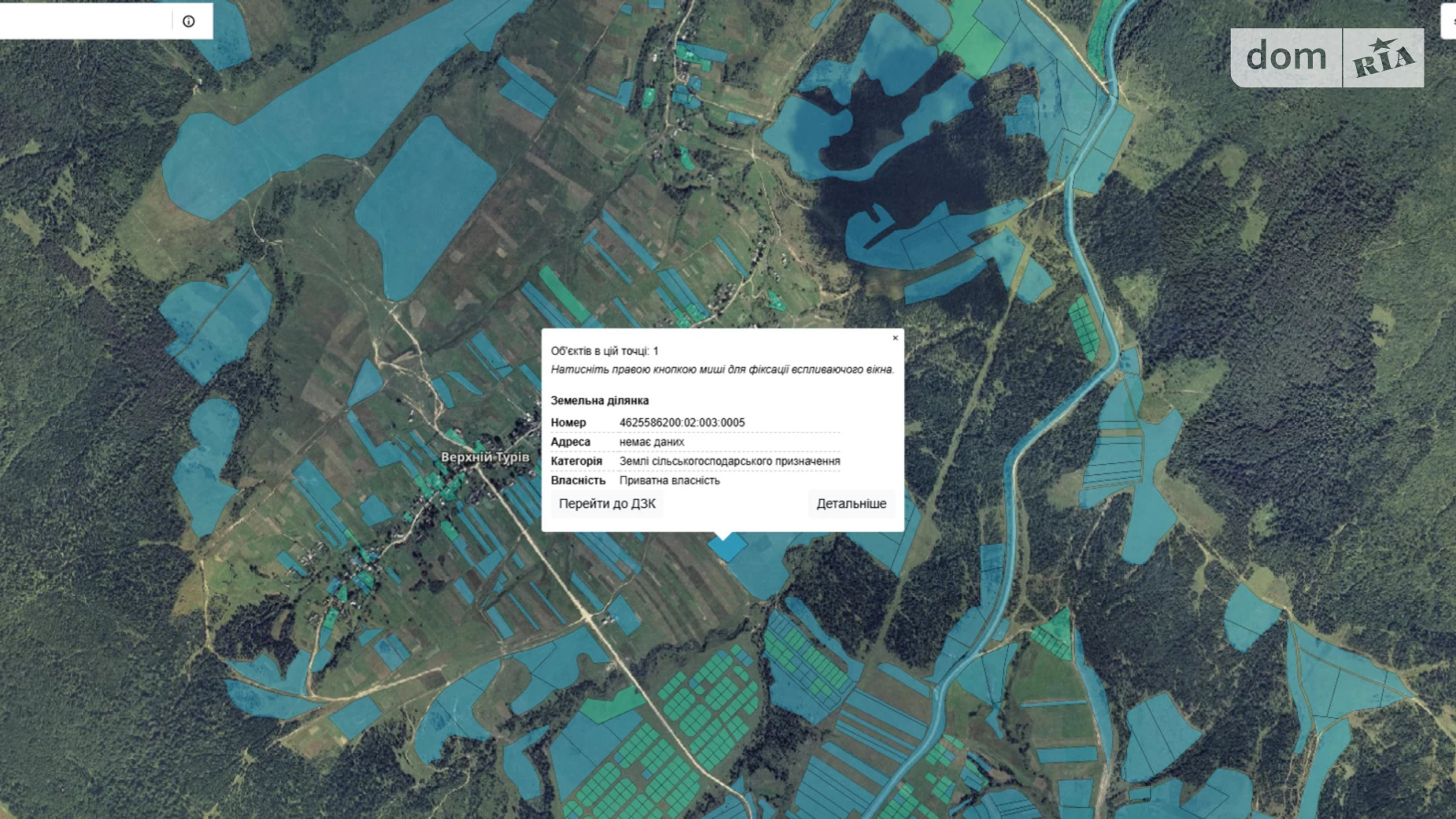Focus the map search input field
Image resolution: width=1456 pixels, height=819 pixels.
[x=83, y=21]
